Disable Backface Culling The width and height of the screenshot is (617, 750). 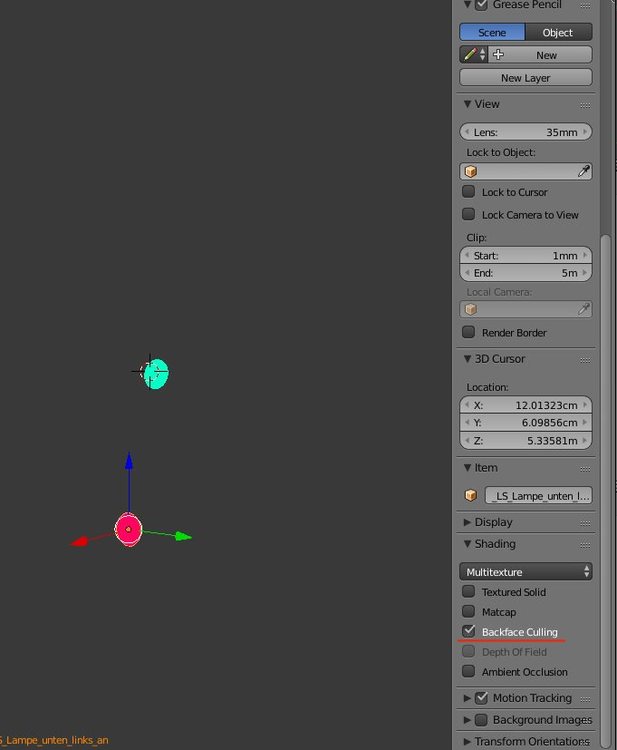click(x=468, y=631)
